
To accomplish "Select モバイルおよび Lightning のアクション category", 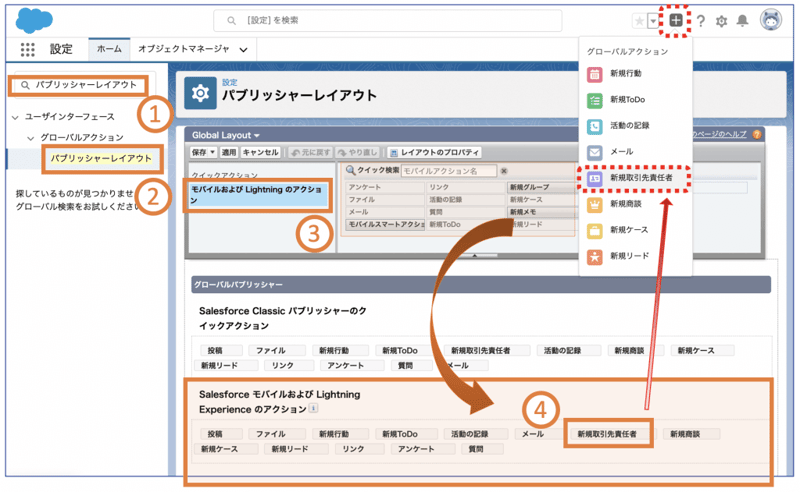I will click(258, 194).
